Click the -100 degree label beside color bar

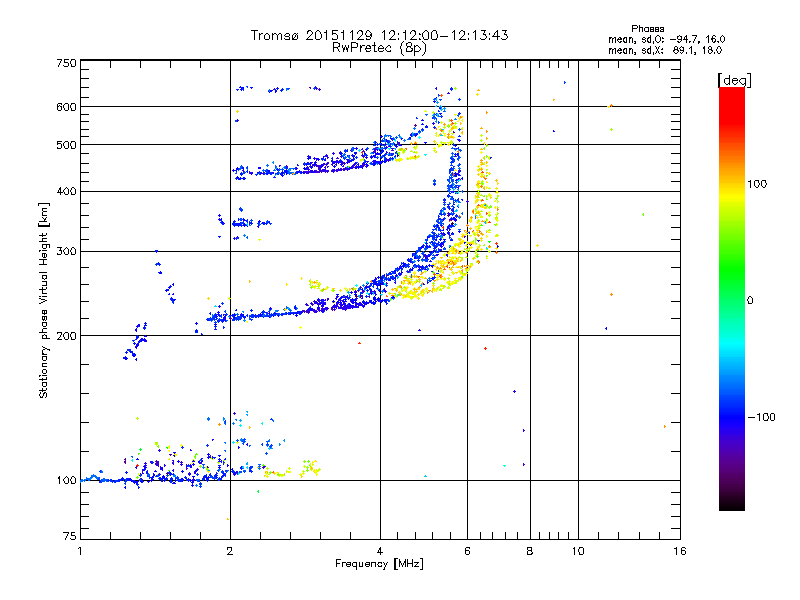click(761, 417)
